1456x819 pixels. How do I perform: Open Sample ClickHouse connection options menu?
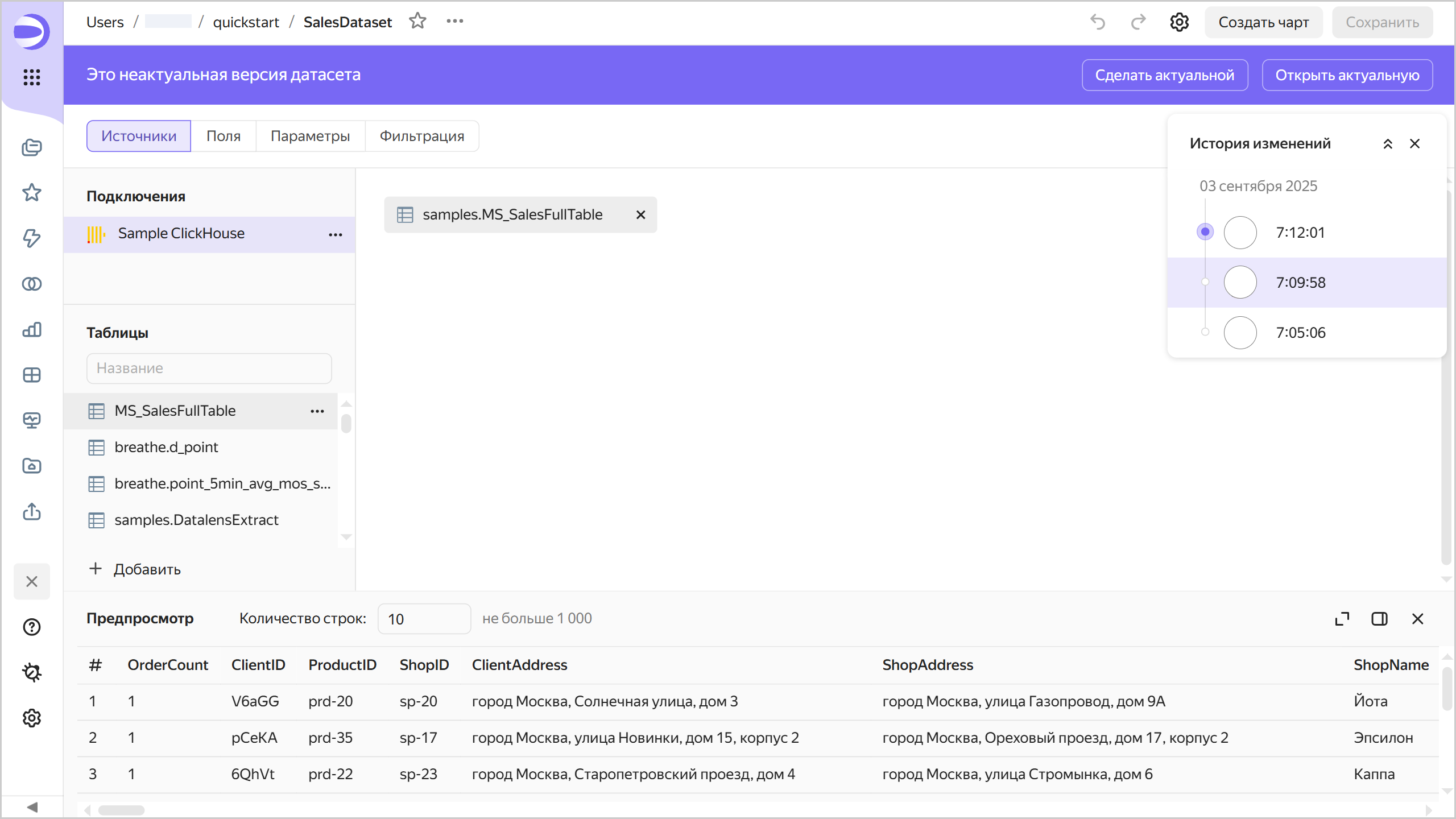[335, 234]
